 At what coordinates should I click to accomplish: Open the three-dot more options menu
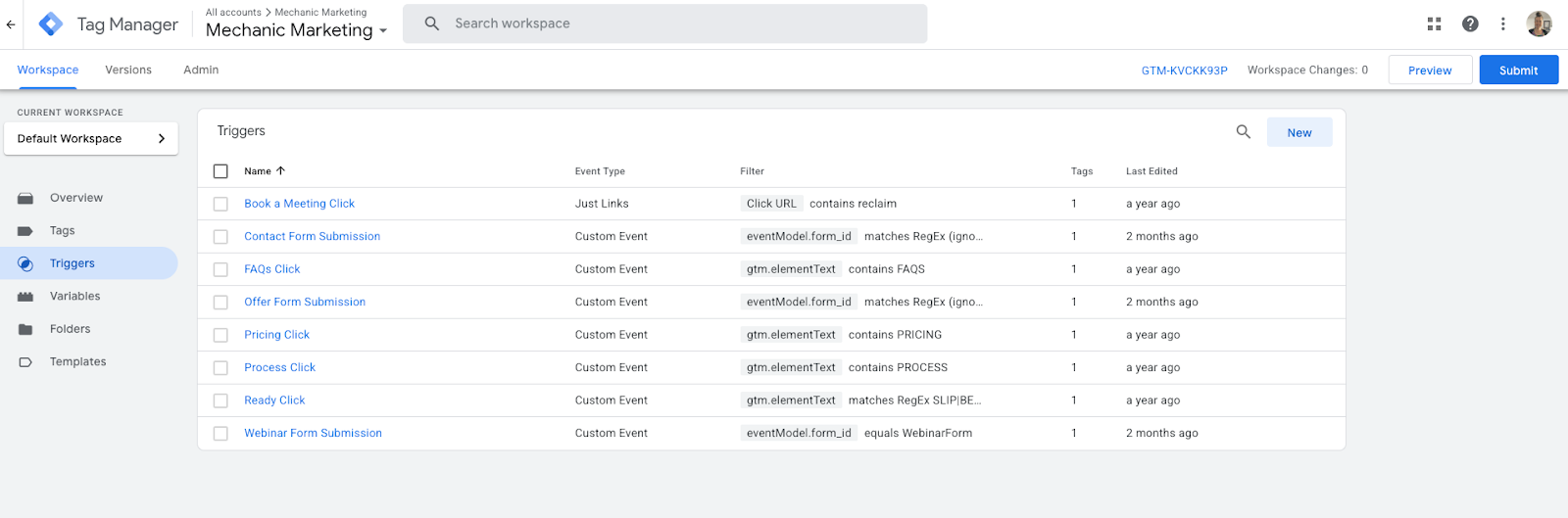(x=1502, y=24)
